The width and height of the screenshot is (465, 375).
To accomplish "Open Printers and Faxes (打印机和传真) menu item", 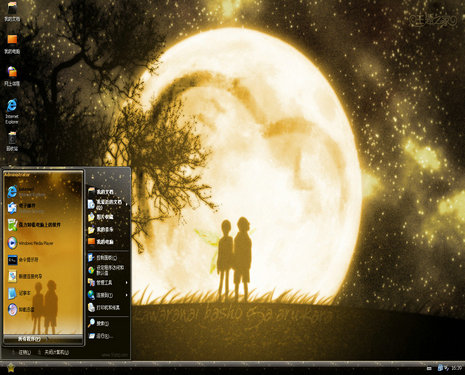I will [108, 307].
